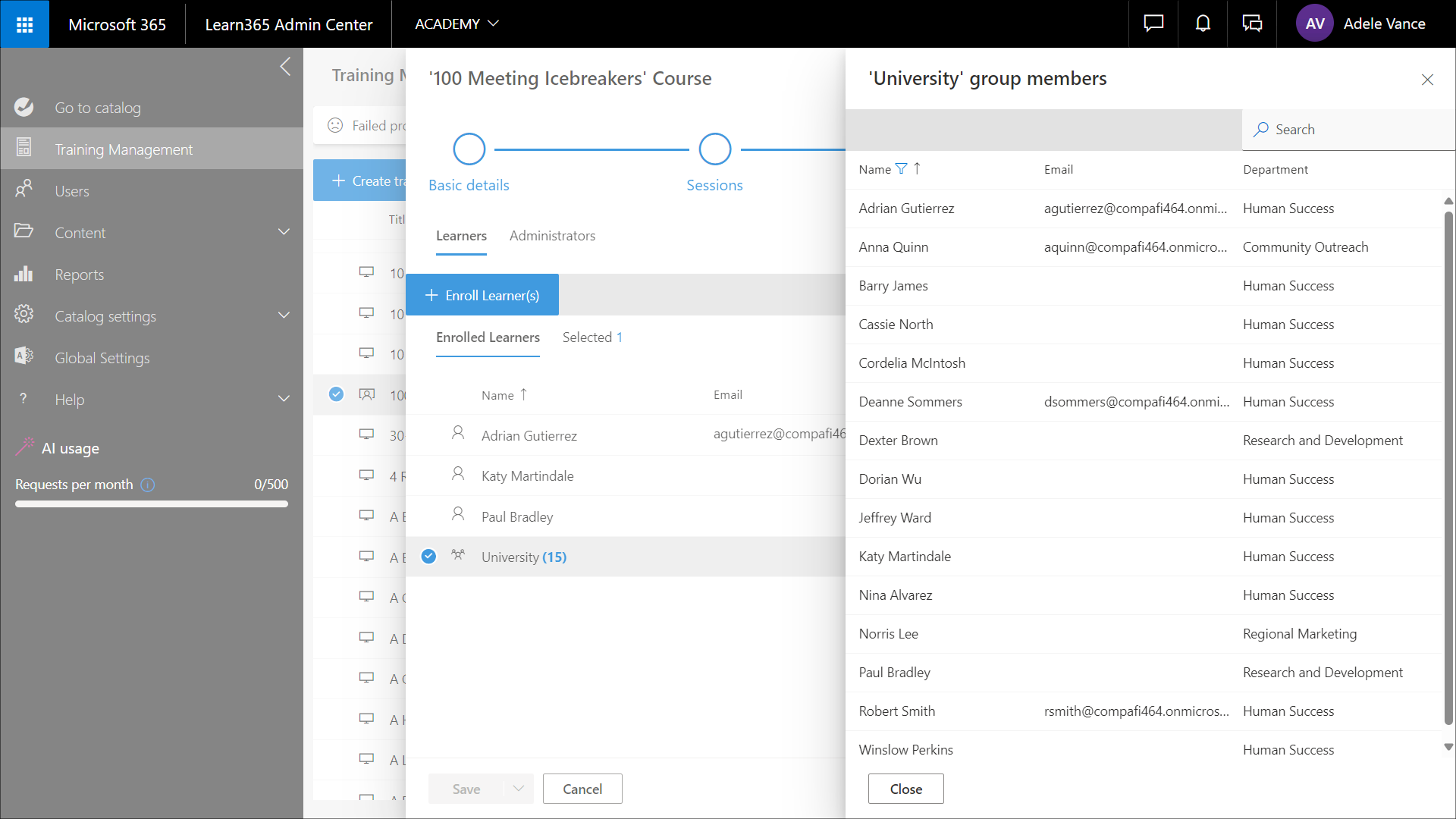Screen dimensions: 1456x819
Task: Open the Save button dropdown arrow
Action: [x=519, y=789]
